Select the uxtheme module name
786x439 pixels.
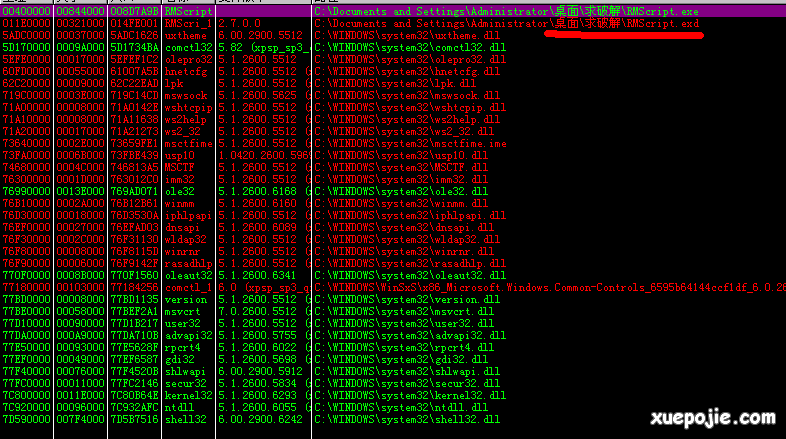point(185,35)
